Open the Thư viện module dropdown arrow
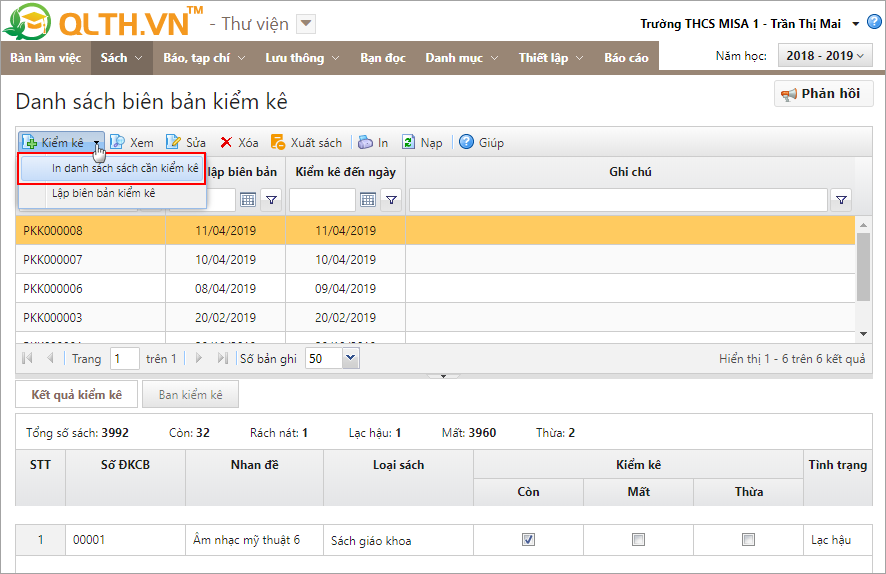 (307, 24)
